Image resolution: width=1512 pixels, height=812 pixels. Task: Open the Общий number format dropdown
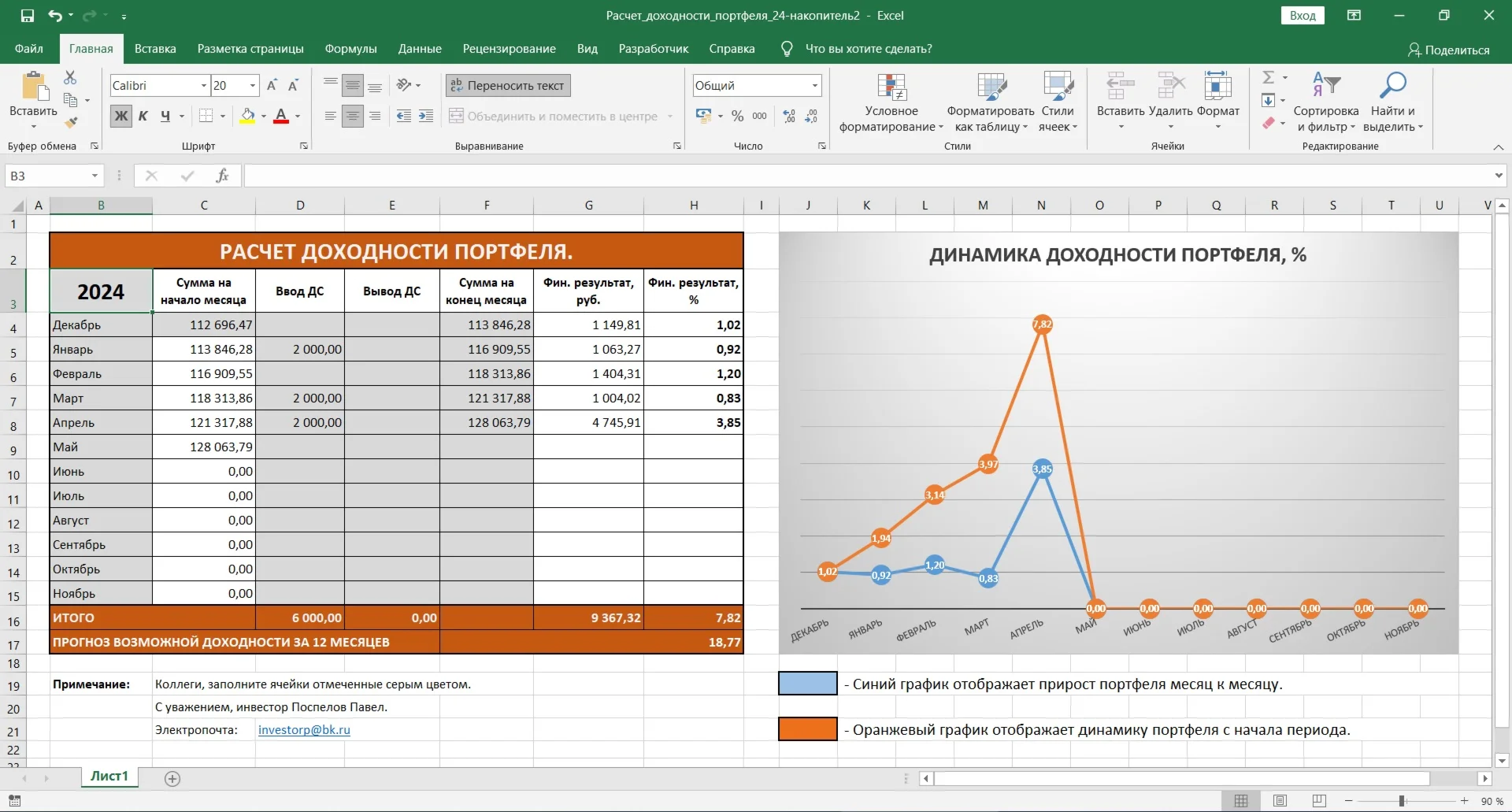point(815,85)
